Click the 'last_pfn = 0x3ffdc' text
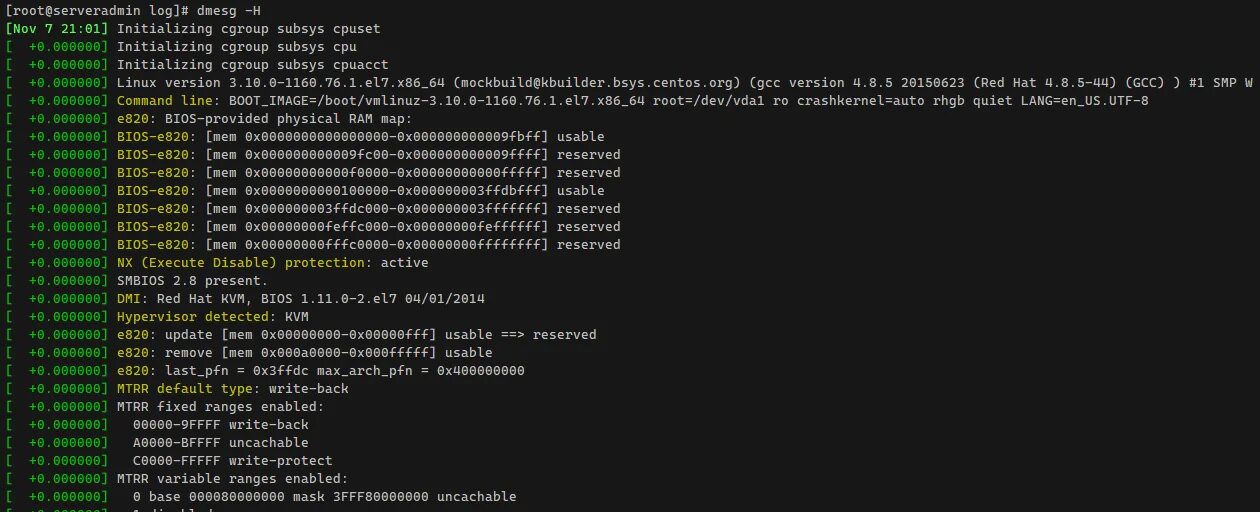The image size is (1260, 512). tap(236, 370)
